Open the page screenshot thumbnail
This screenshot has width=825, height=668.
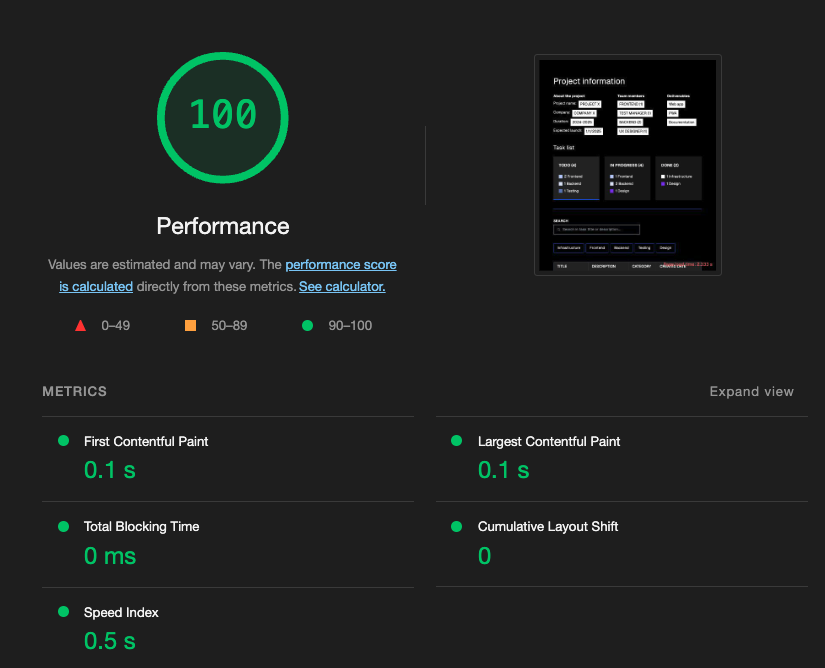coord(628,165)
